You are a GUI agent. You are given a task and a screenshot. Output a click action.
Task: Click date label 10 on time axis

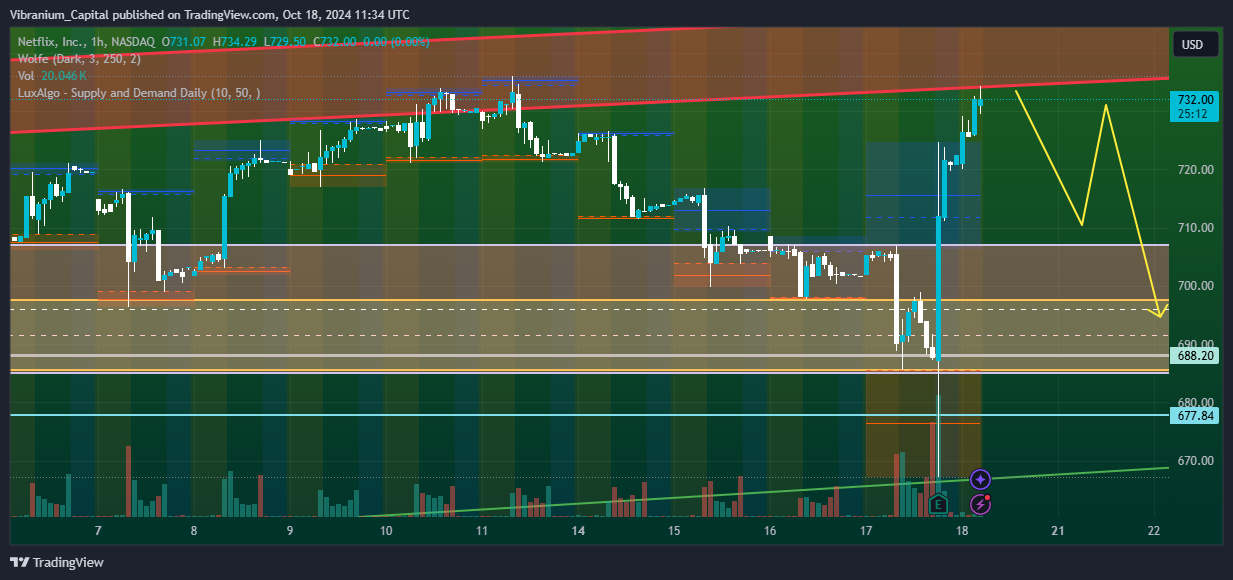(x=386, y=531)
